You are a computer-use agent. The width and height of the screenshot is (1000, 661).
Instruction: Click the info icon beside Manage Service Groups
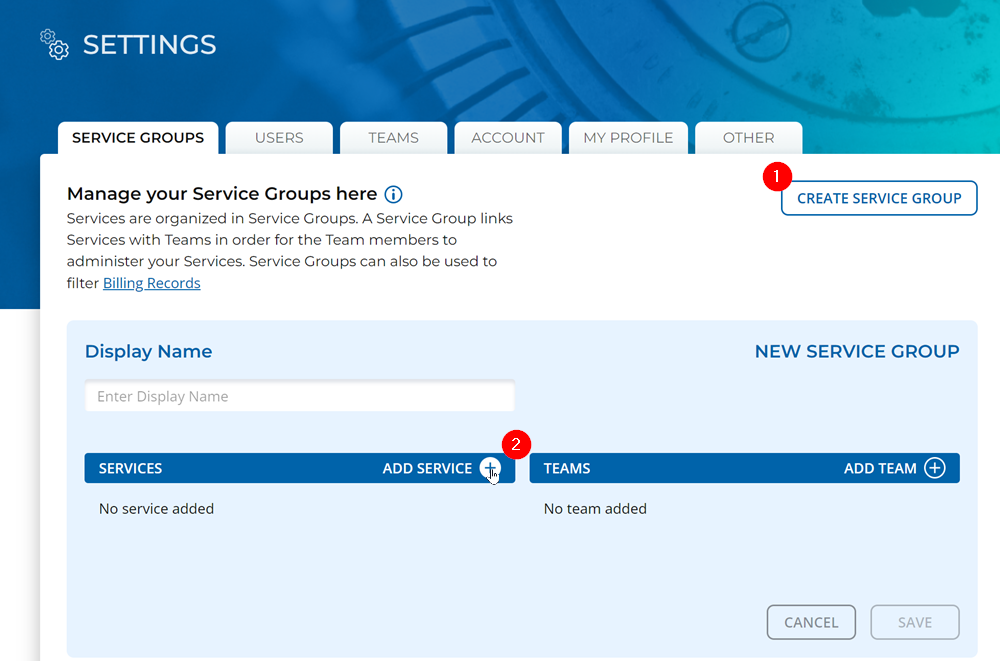[x=393, y=194]
